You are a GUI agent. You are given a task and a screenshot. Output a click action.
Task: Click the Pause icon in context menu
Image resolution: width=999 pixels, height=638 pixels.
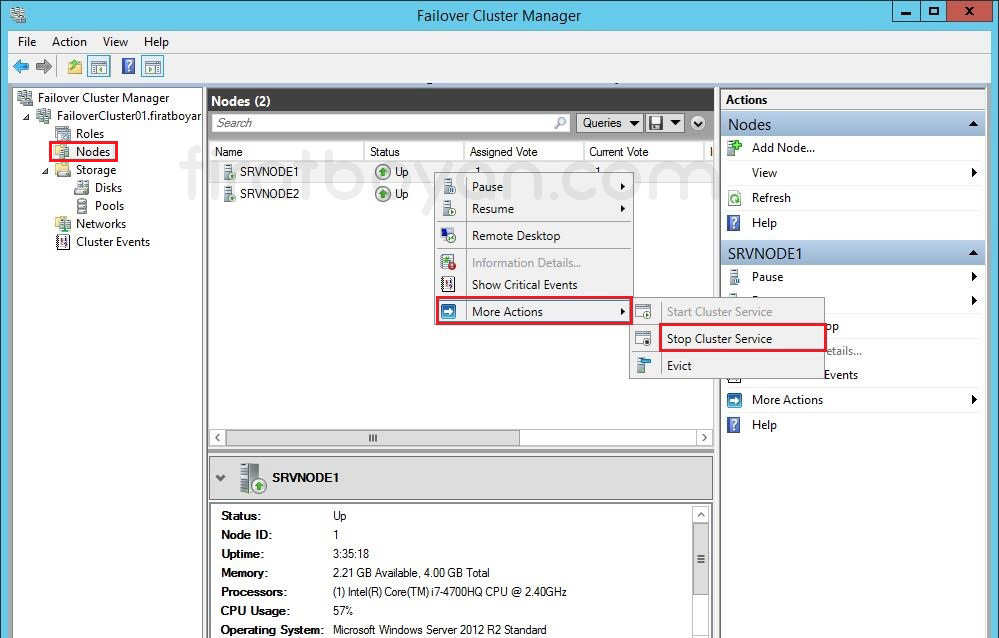tap(449, 186)
